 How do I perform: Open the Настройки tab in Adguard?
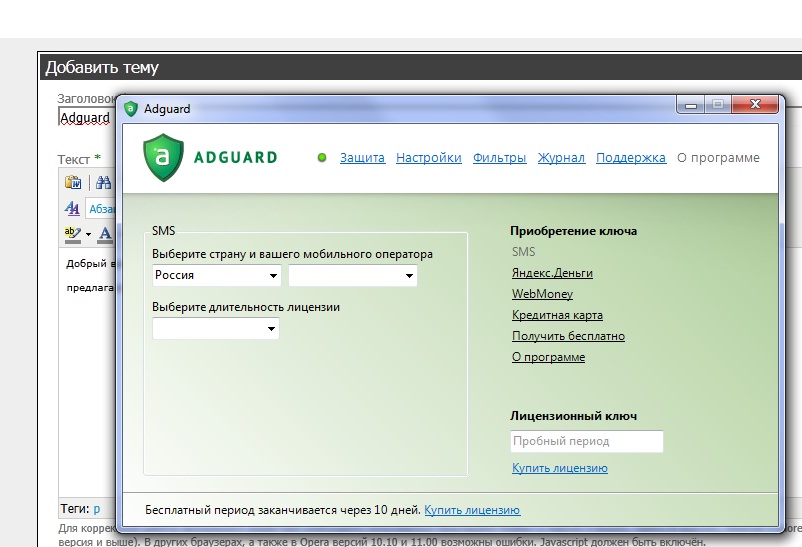pyautogui.click(x=429, y=158)
